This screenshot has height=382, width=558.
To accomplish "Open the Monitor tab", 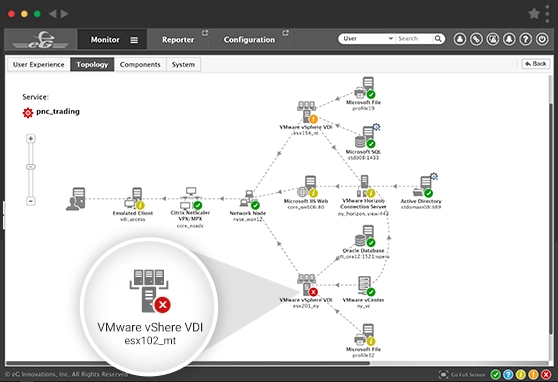I will (112, 40).
